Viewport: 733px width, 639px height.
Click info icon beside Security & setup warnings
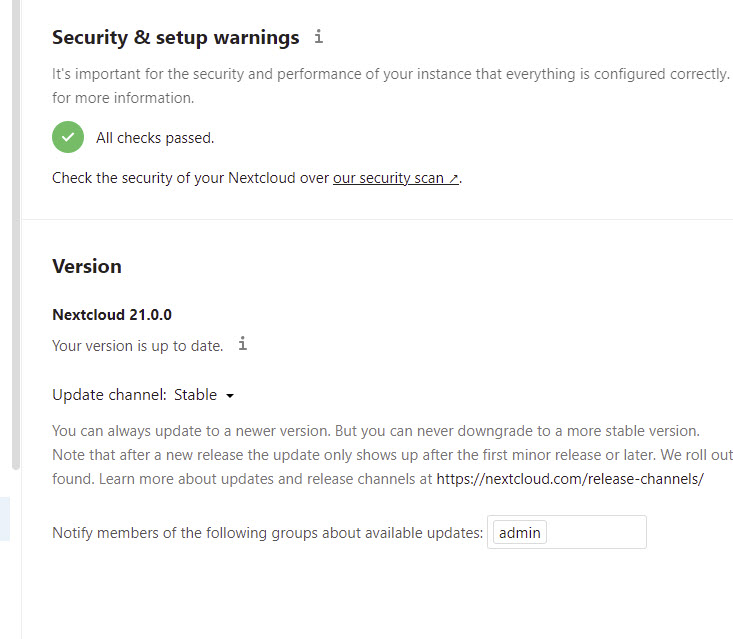[x=319, y=37]
